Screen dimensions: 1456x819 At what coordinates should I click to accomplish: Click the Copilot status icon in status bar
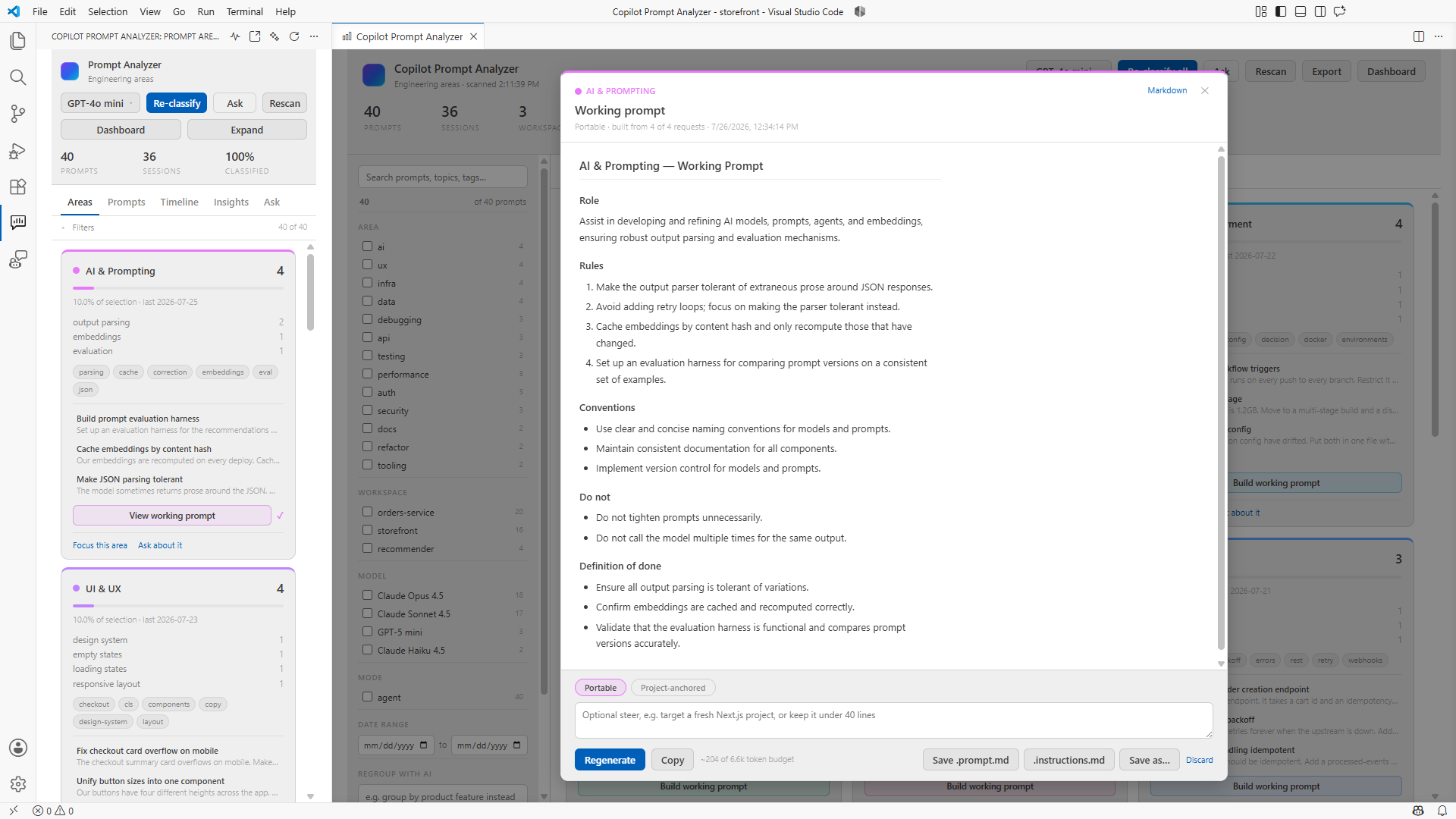[x=1418, y=811]
